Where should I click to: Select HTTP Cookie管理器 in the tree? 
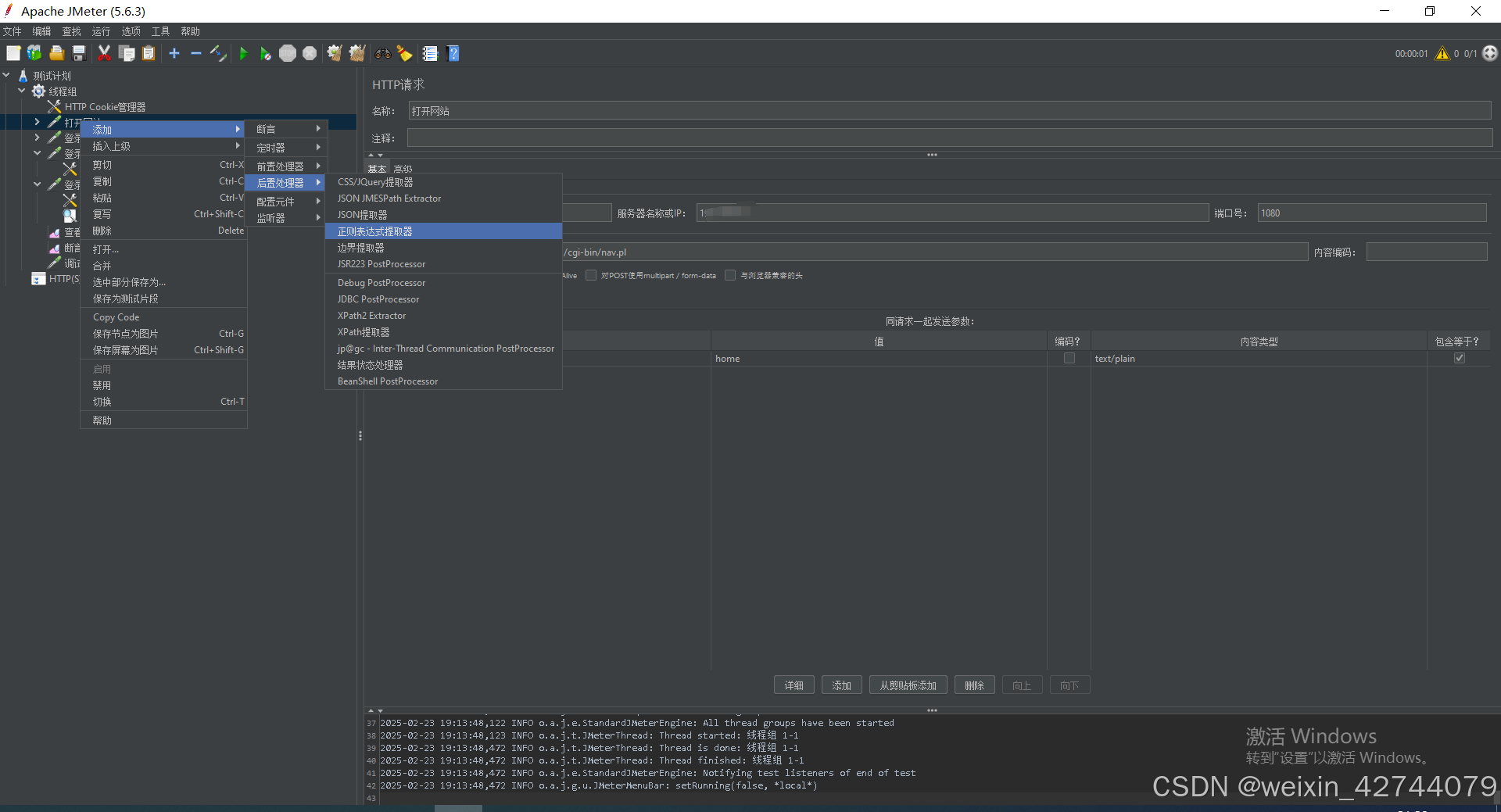105,107
